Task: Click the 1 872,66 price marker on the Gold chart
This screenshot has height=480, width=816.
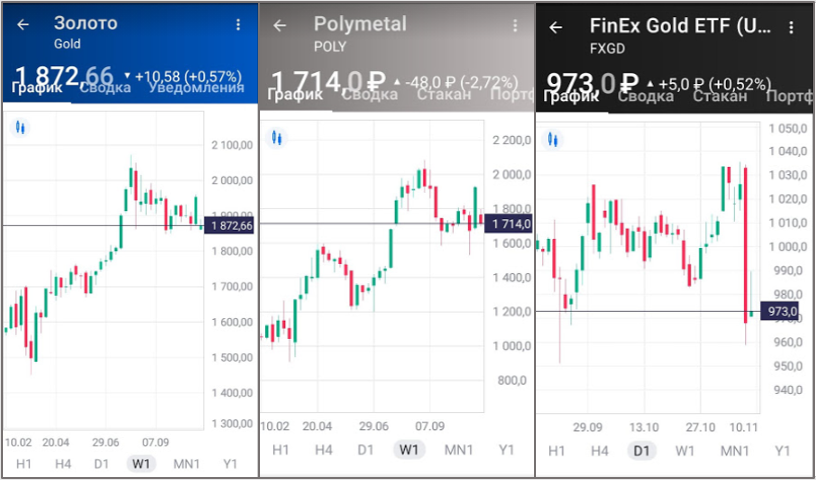Action: pos(229,225)
